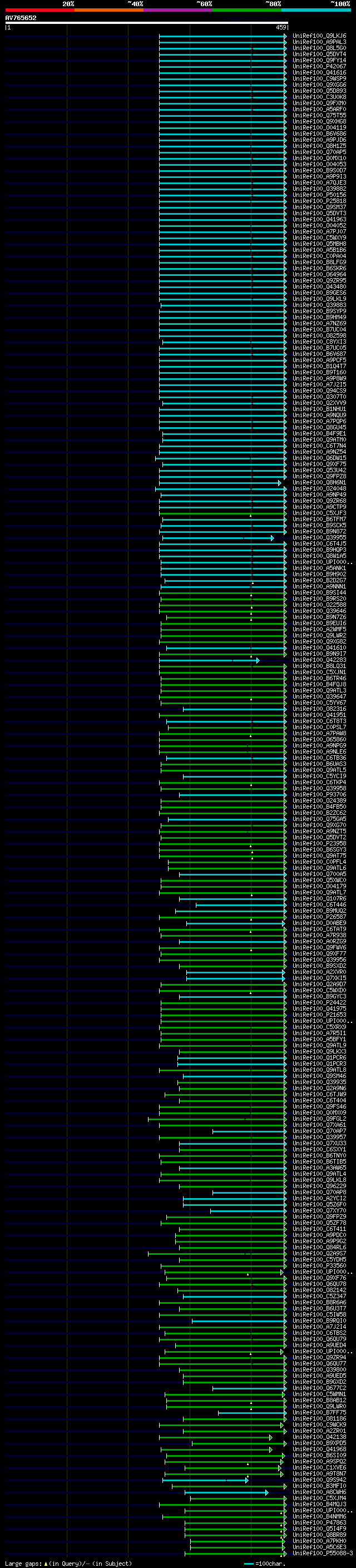Click the cyan ~100% identity legend segment
Image resolution: width=356 pixels, height=1568 pixels.
click(316, 10)
